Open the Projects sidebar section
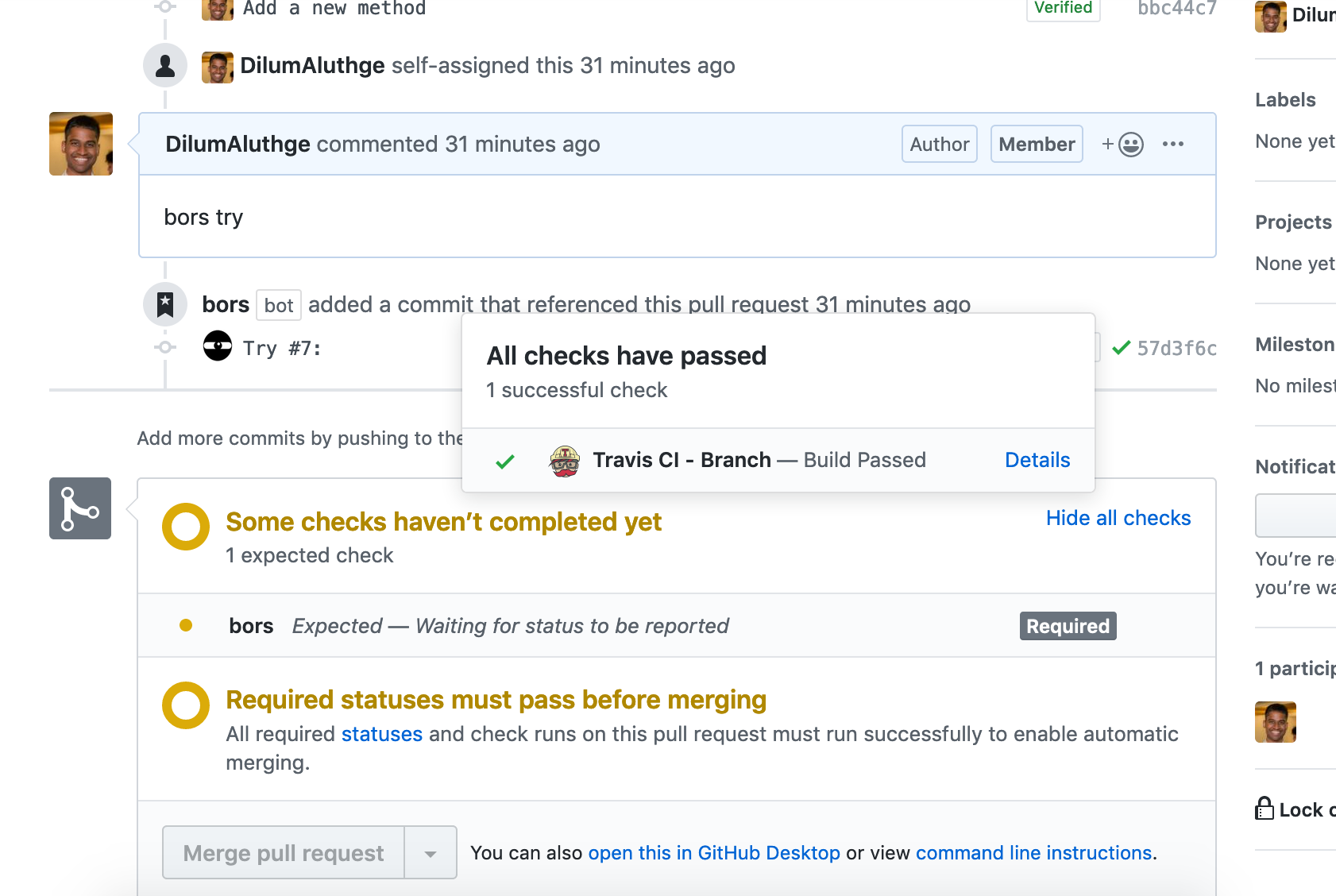Image resolution: width=1336 pixels, height=896 pixels. coord(1292,222)
